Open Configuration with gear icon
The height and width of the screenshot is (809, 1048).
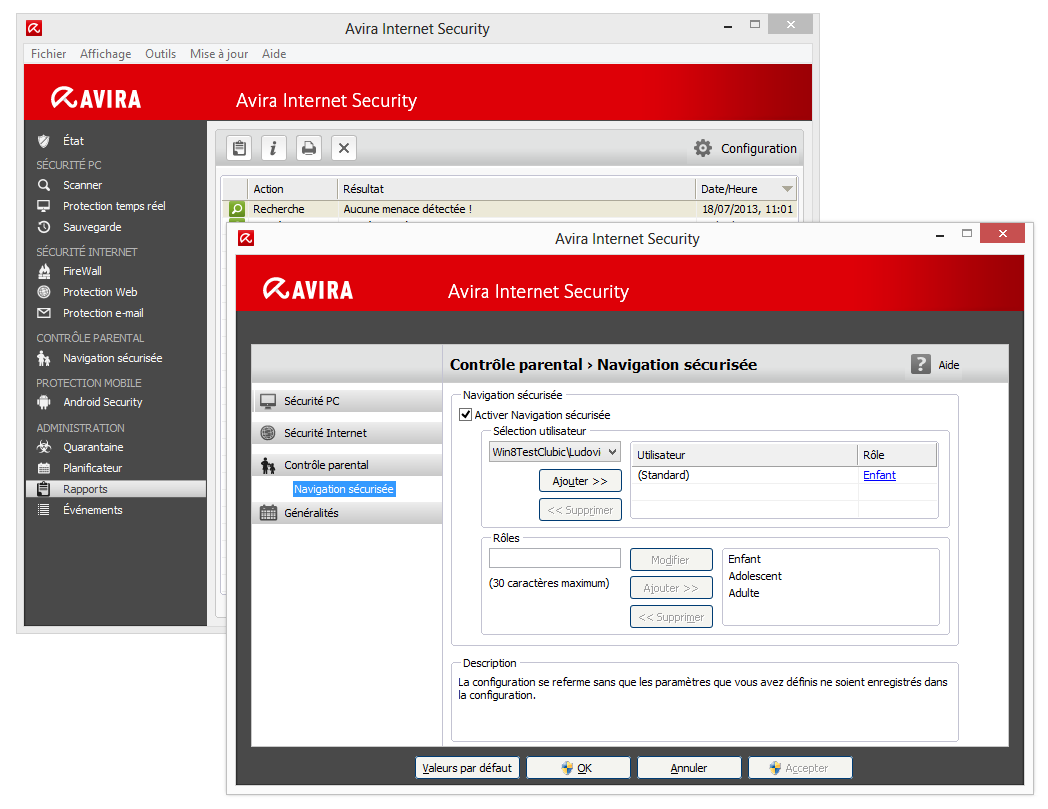coord(745,148)
